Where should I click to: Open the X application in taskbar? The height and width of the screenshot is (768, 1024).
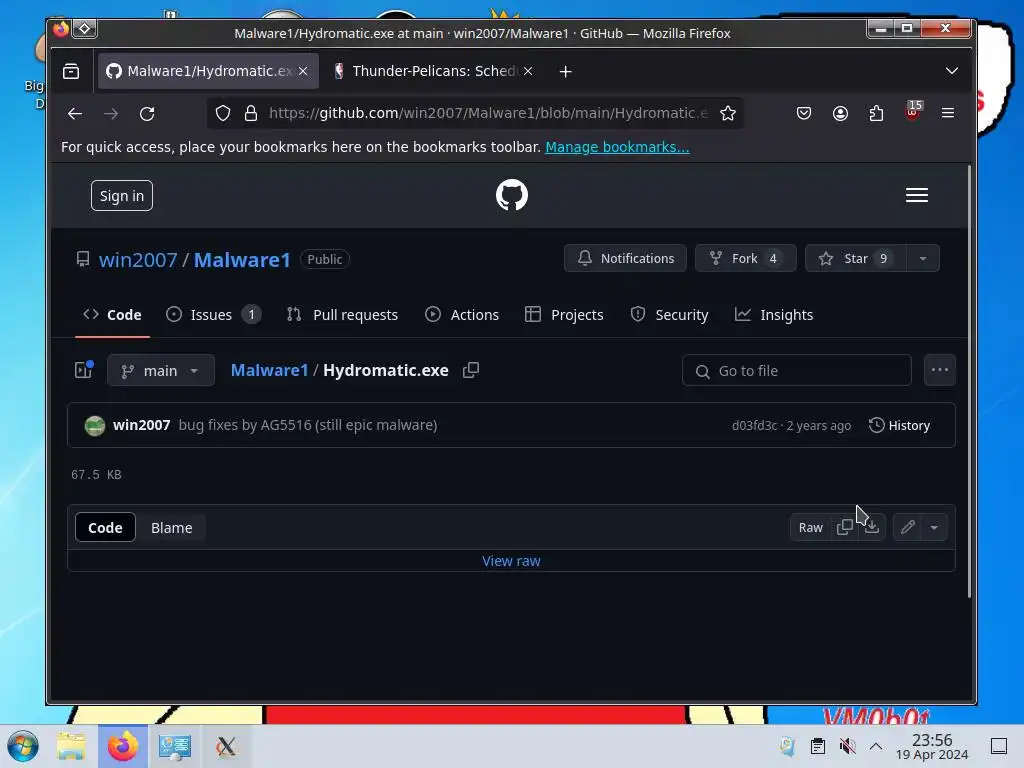(x=226, y=746)
